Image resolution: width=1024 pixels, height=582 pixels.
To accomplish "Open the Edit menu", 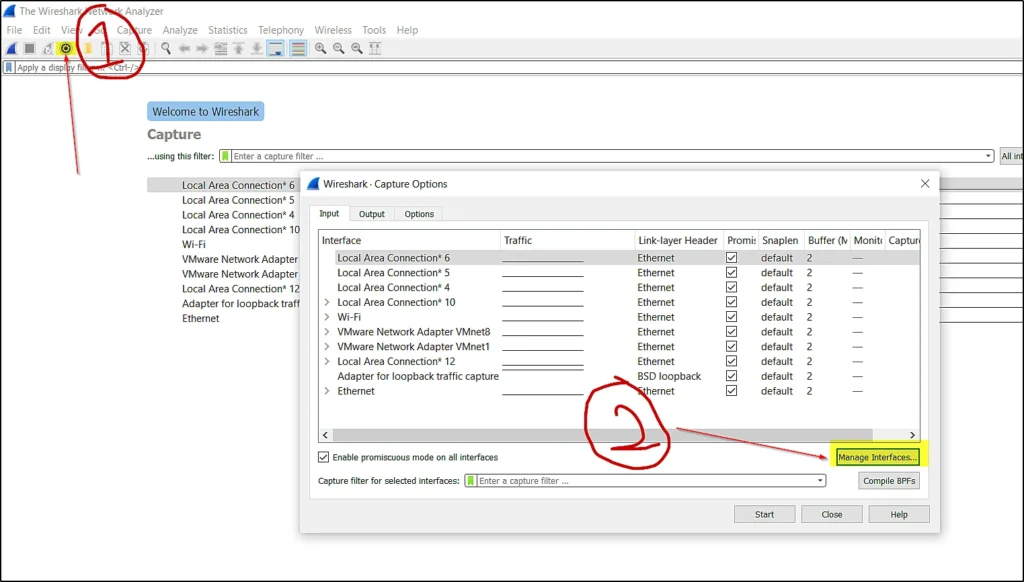I will click(42, 30).
